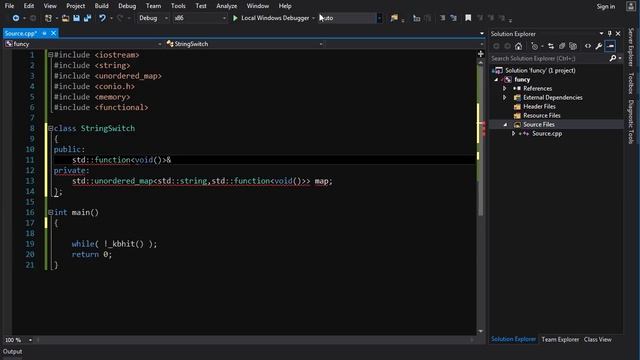Expand the Source.cpp node
This screenshot has width=640, height=360.
[x=513, y=133]
